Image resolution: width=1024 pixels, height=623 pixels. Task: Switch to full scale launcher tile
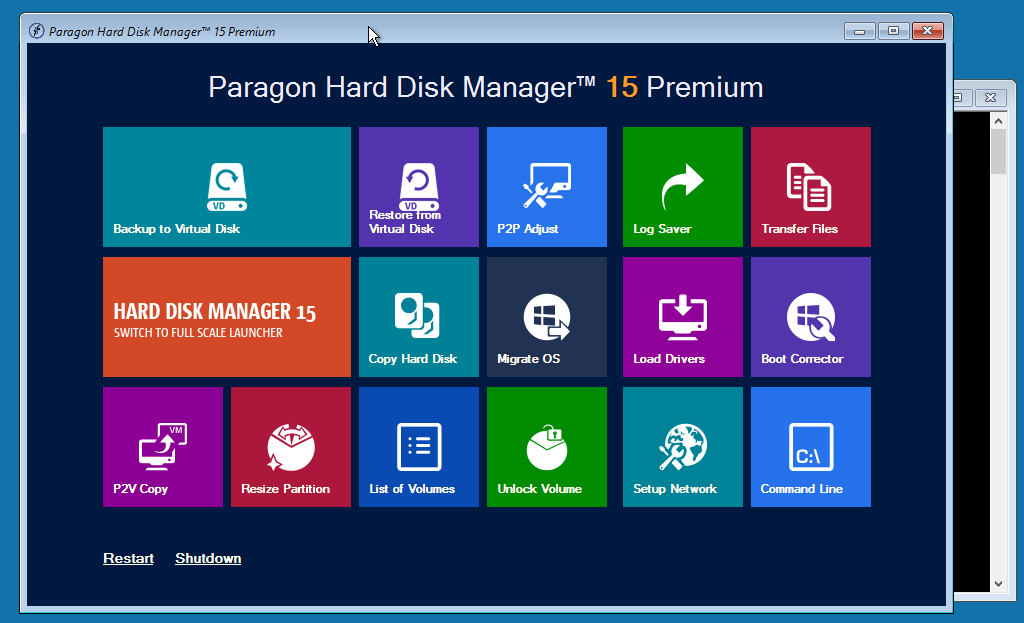tap(227, 317)
